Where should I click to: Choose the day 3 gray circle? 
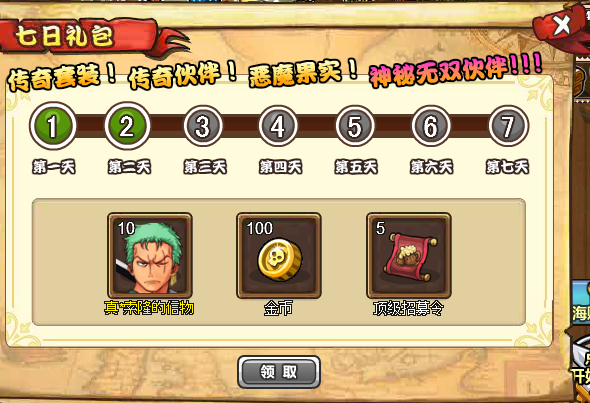(x=203, y=126)
